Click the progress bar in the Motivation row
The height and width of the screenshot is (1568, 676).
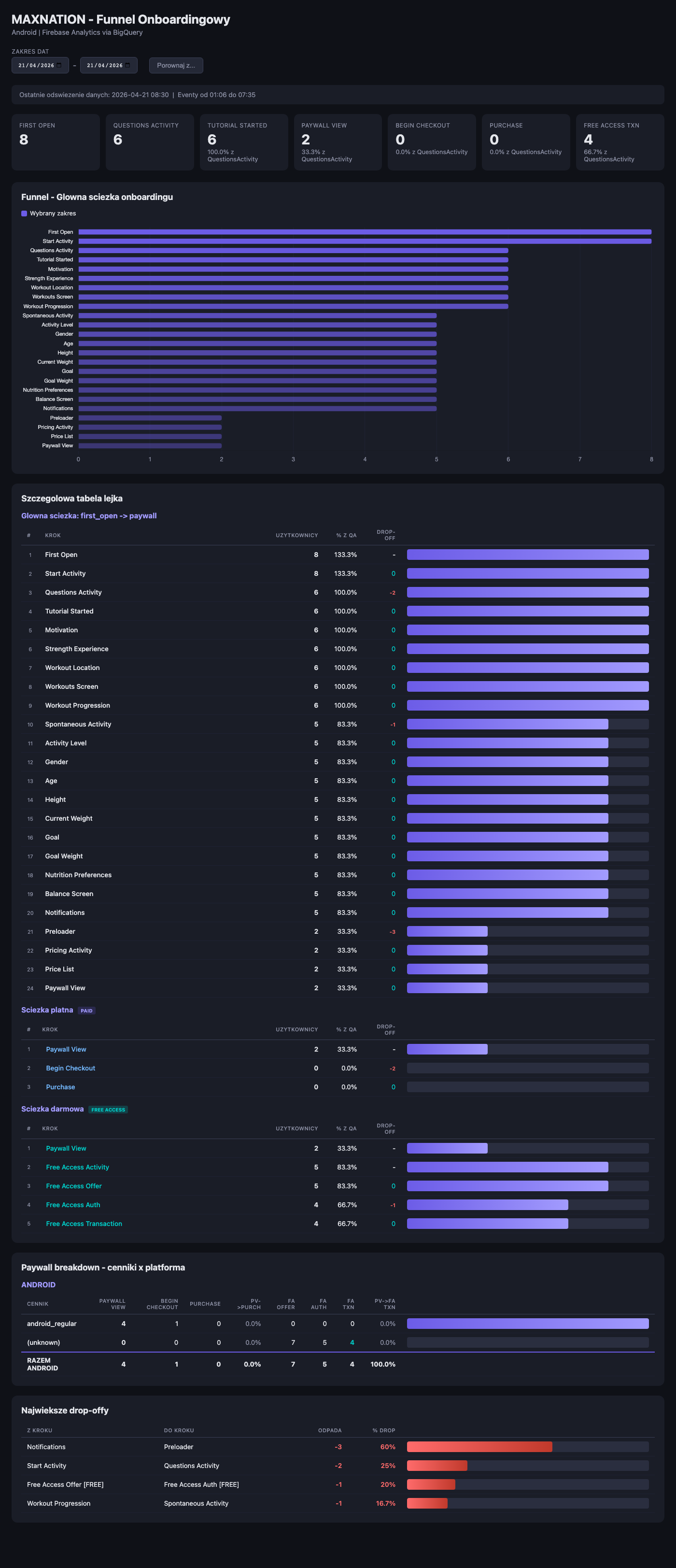(x=528, y=630)
